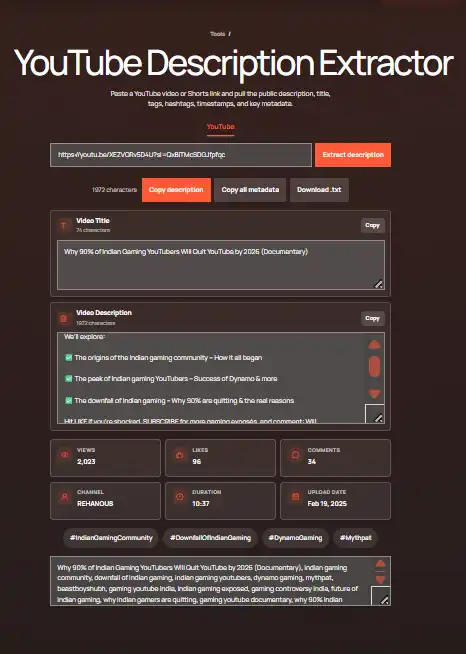Click the likes count 96
The height and width of the screenshot is (654, 466).
196,462
